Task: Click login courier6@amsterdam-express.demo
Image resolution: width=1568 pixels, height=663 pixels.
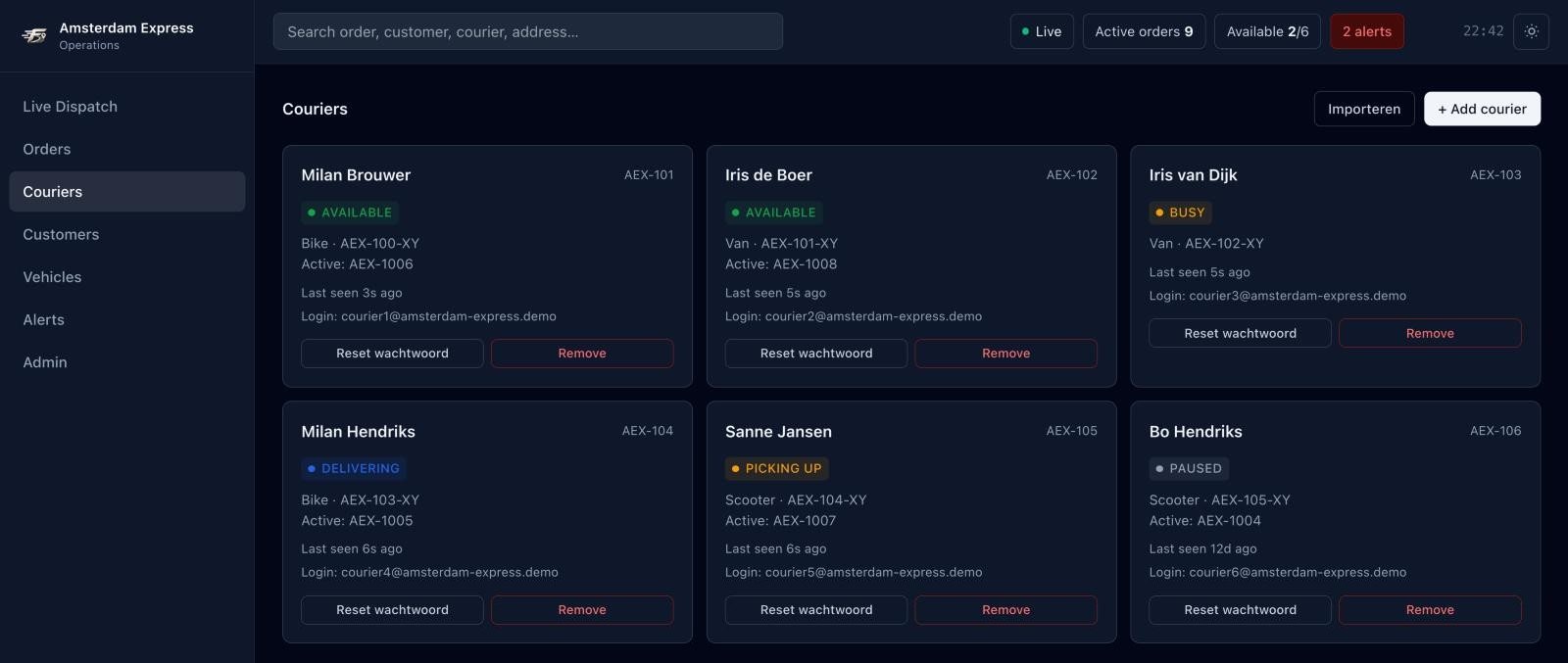Action: pos(1277,573)
